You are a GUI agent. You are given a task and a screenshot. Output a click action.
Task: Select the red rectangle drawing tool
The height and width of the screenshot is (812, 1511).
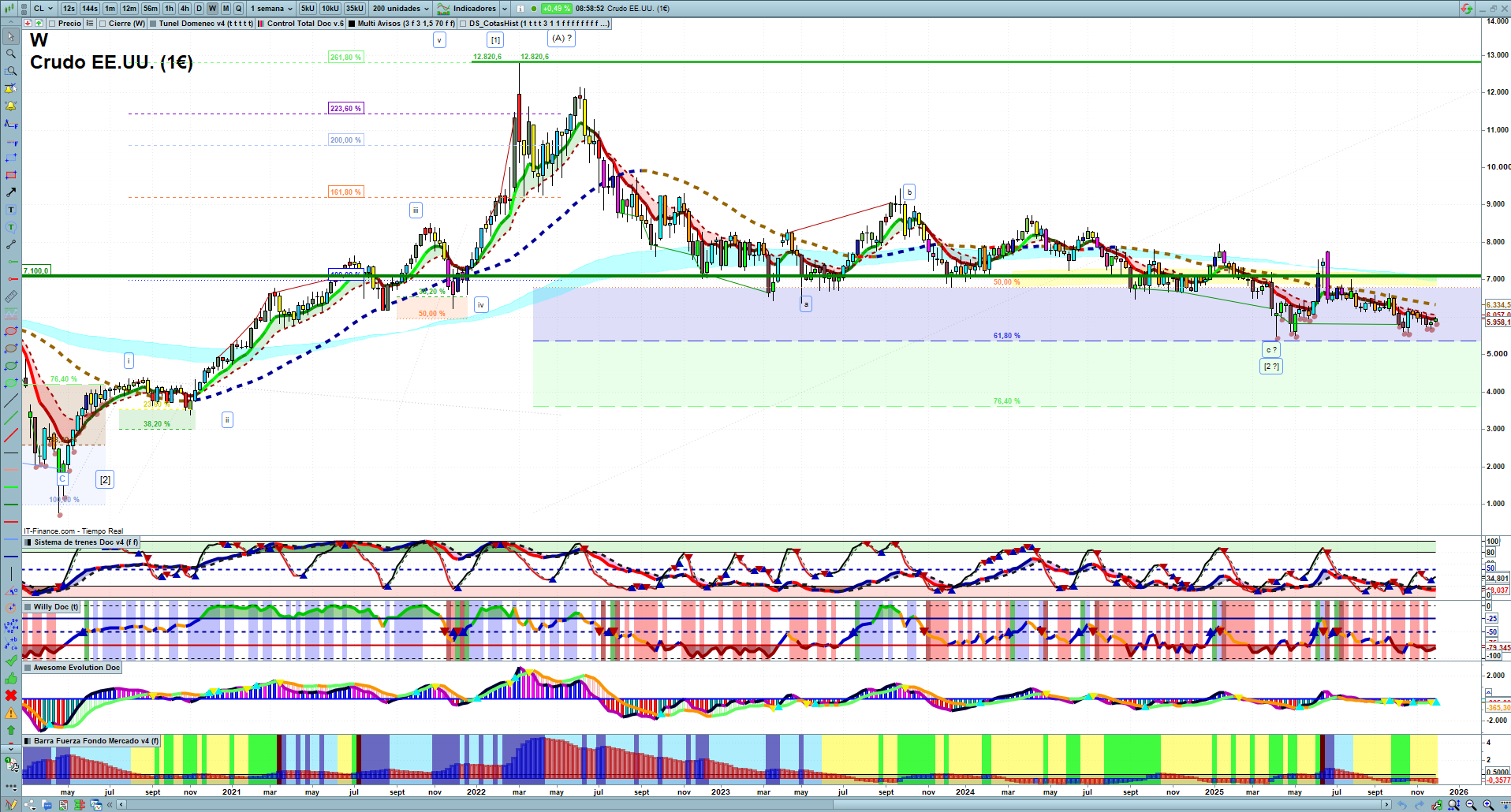click(11, 175)
